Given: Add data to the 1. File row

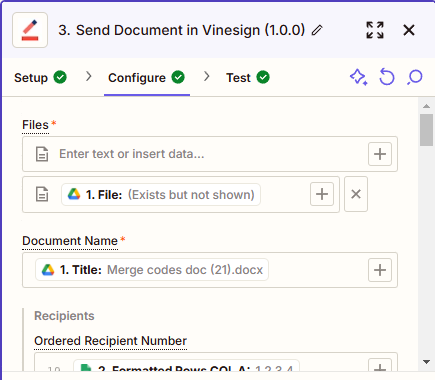Looking at the screenshot, I should point(322,194).
